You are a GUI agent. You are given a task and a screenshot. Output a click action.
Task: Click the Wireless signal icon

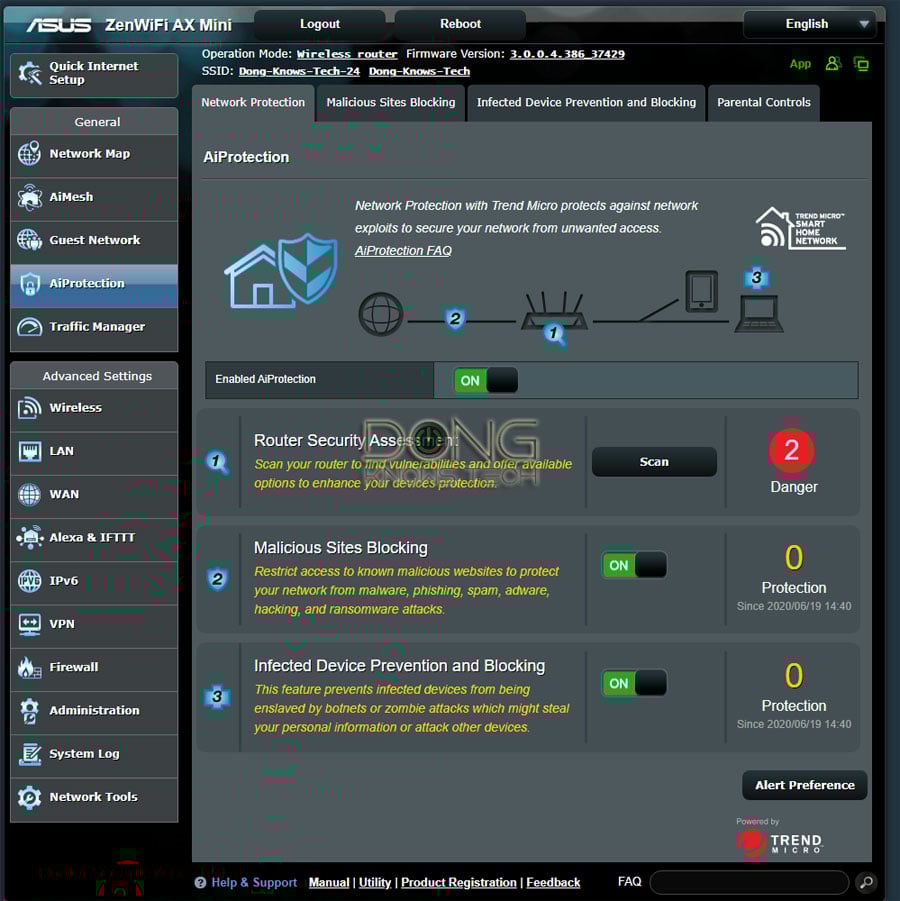pos(29,408)
